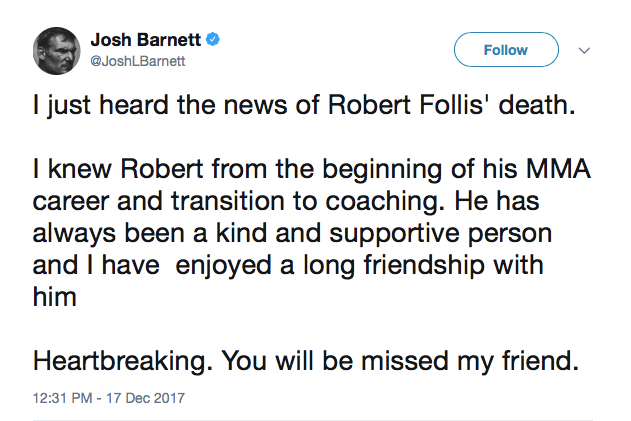Screen dimensions: 631x421
Task: Click the 12:31 PM time in the timestamp
Action: coord(61,398)
